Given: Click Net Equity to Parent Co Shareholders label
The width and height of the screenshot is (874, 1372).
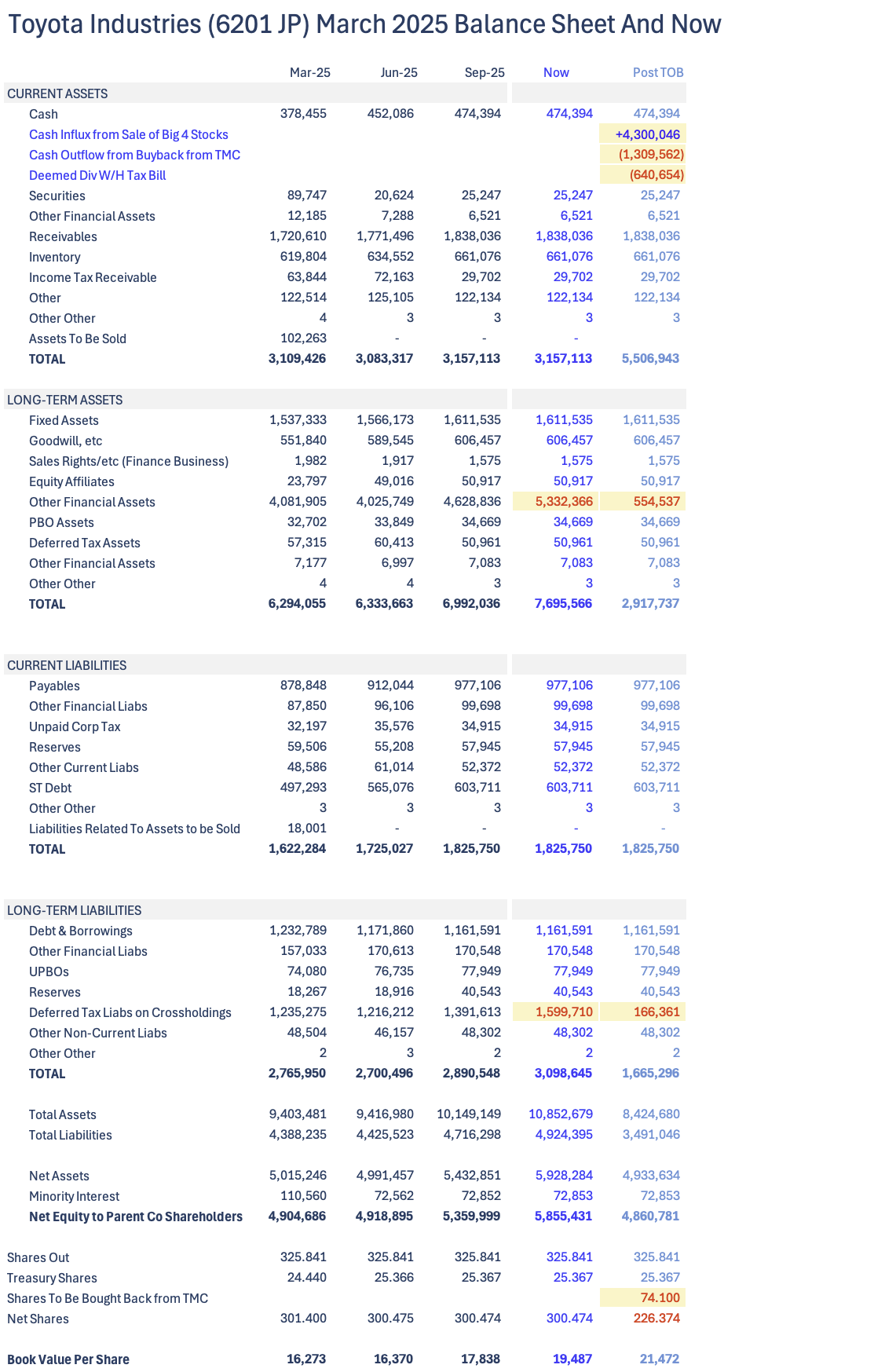Looking at the screenshot, I should point(136,1217).
